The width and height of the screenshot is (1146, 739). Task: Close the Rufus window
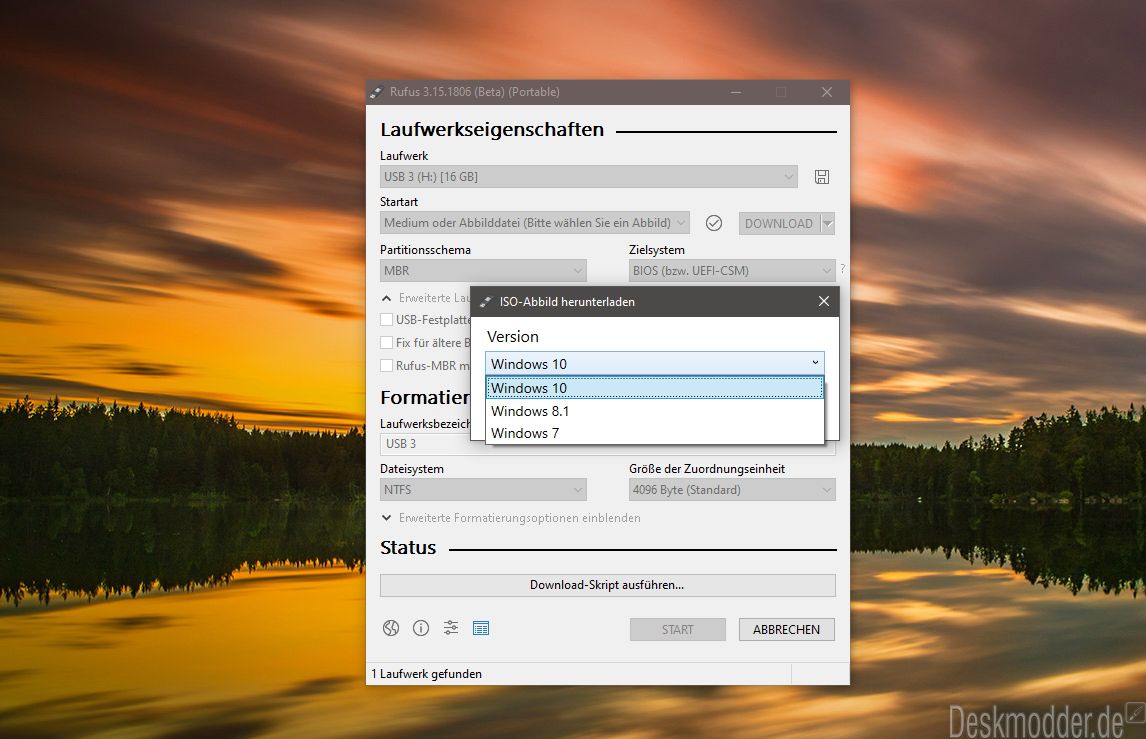point(827,92)
